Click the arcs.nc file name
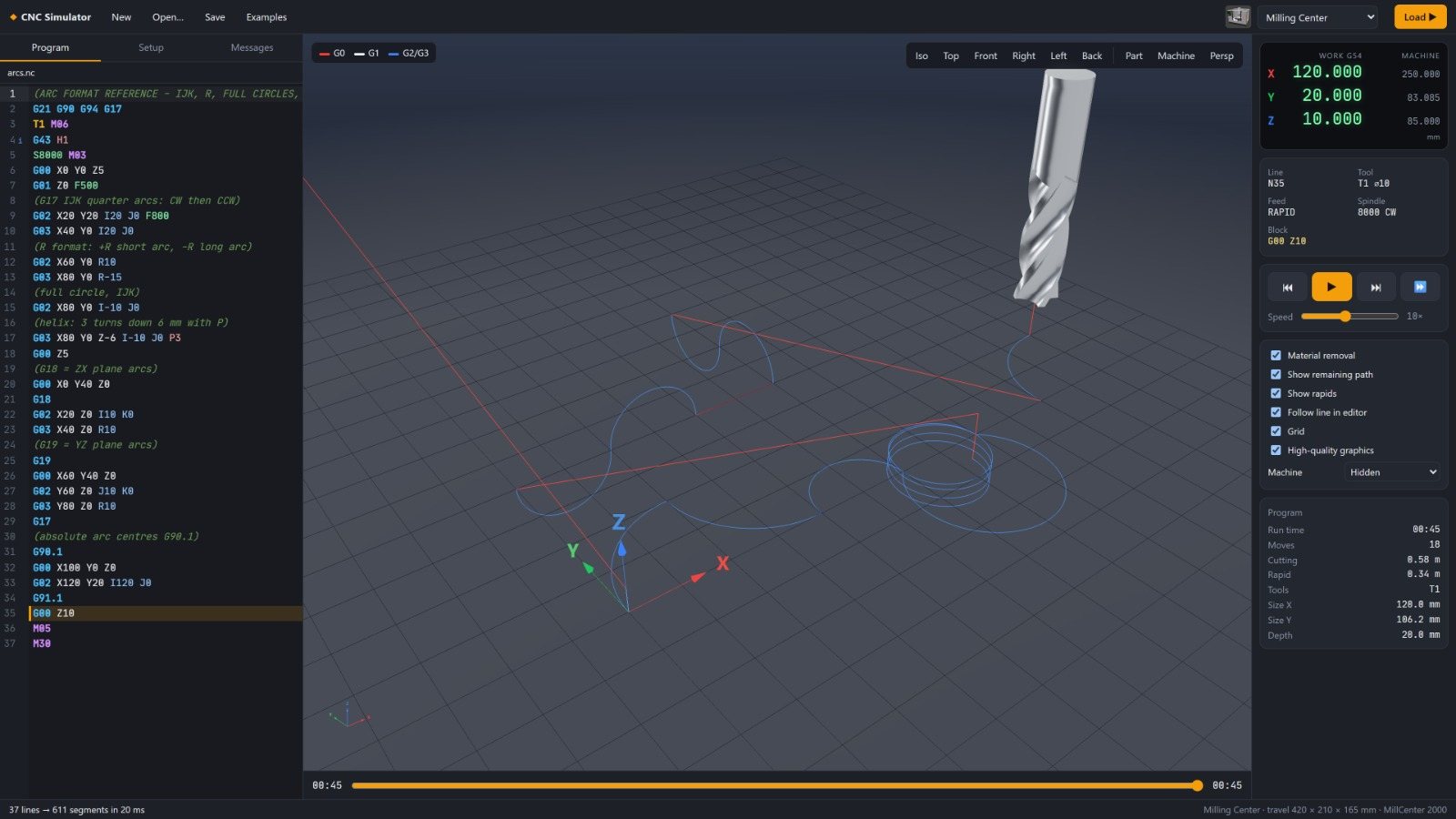Screen dimensions: 1456x819 21,73
